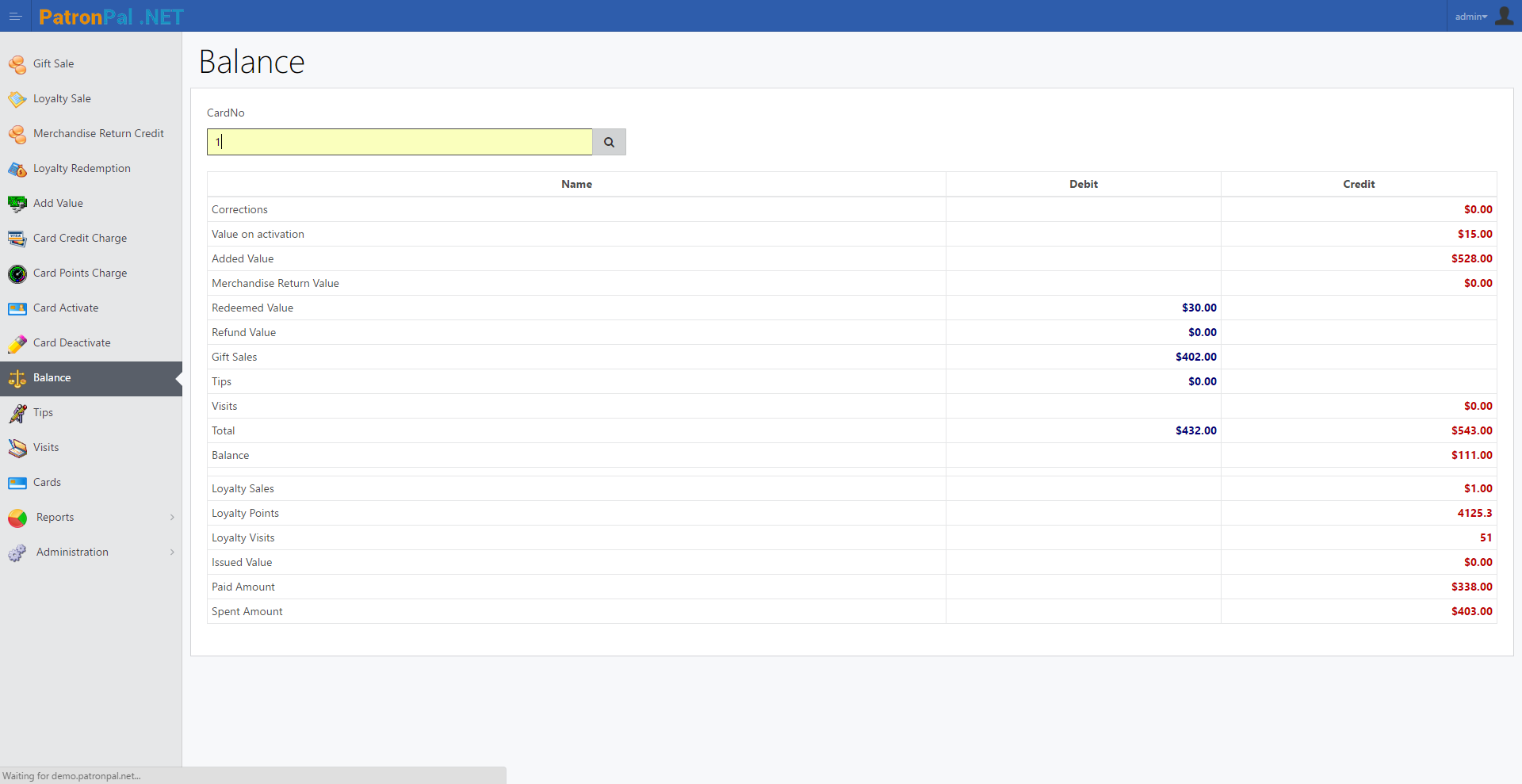Click the Credit column header
1522x784 pixels.
(1359, 184)
